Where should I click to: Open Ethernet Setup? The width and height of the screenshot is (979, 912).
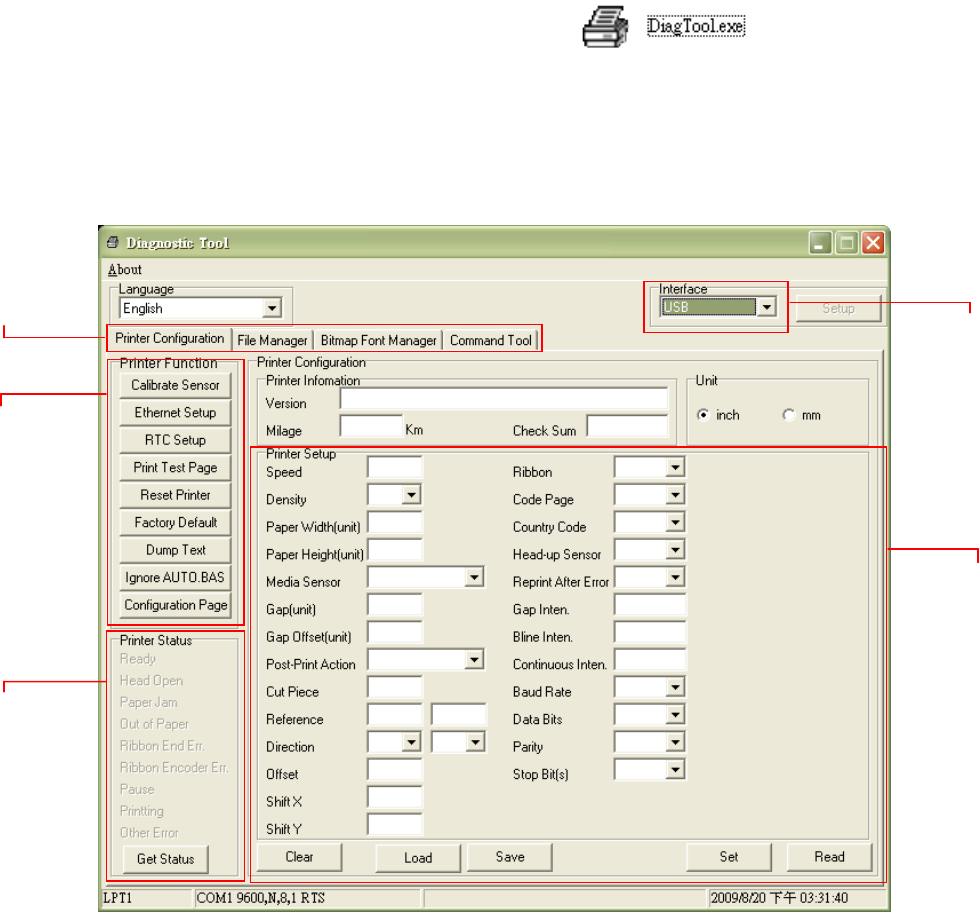175,413
